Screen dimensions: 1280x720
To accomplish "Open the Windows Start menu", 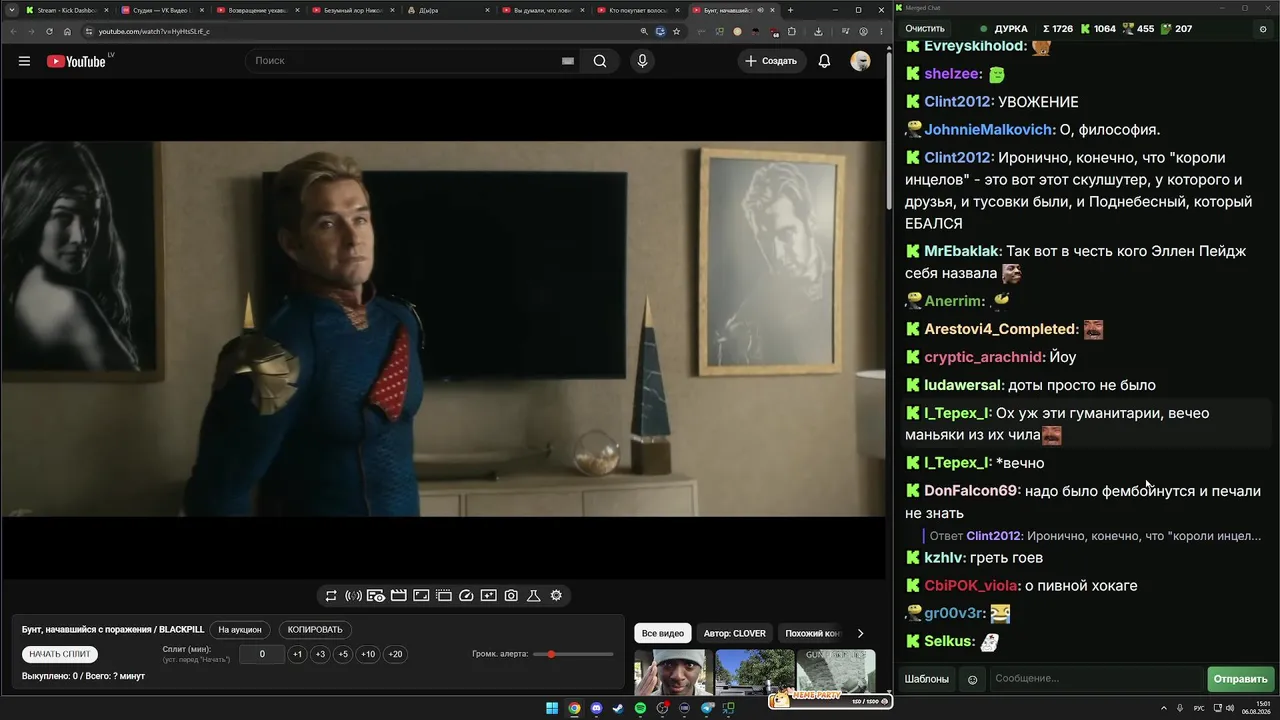I will (552, 709).
